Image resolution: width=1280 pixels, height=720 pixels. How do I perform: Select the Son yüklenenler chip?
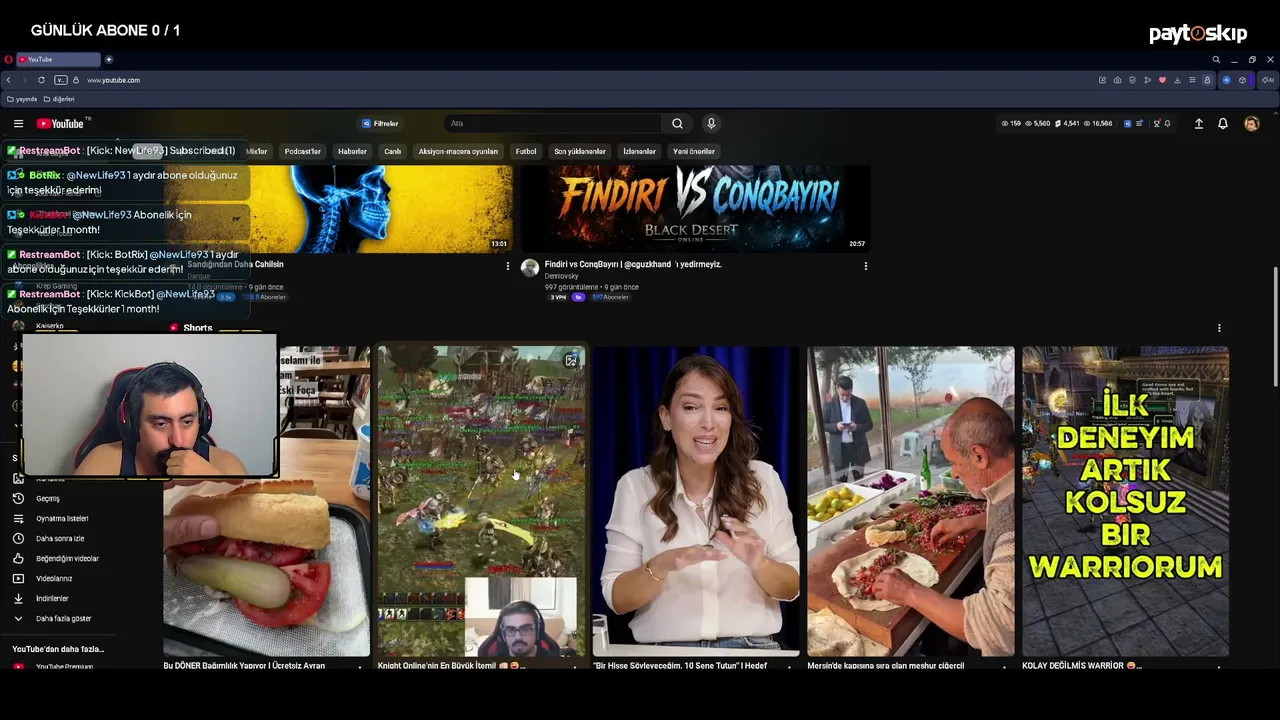pyautogui.click(x=580, y=152)
